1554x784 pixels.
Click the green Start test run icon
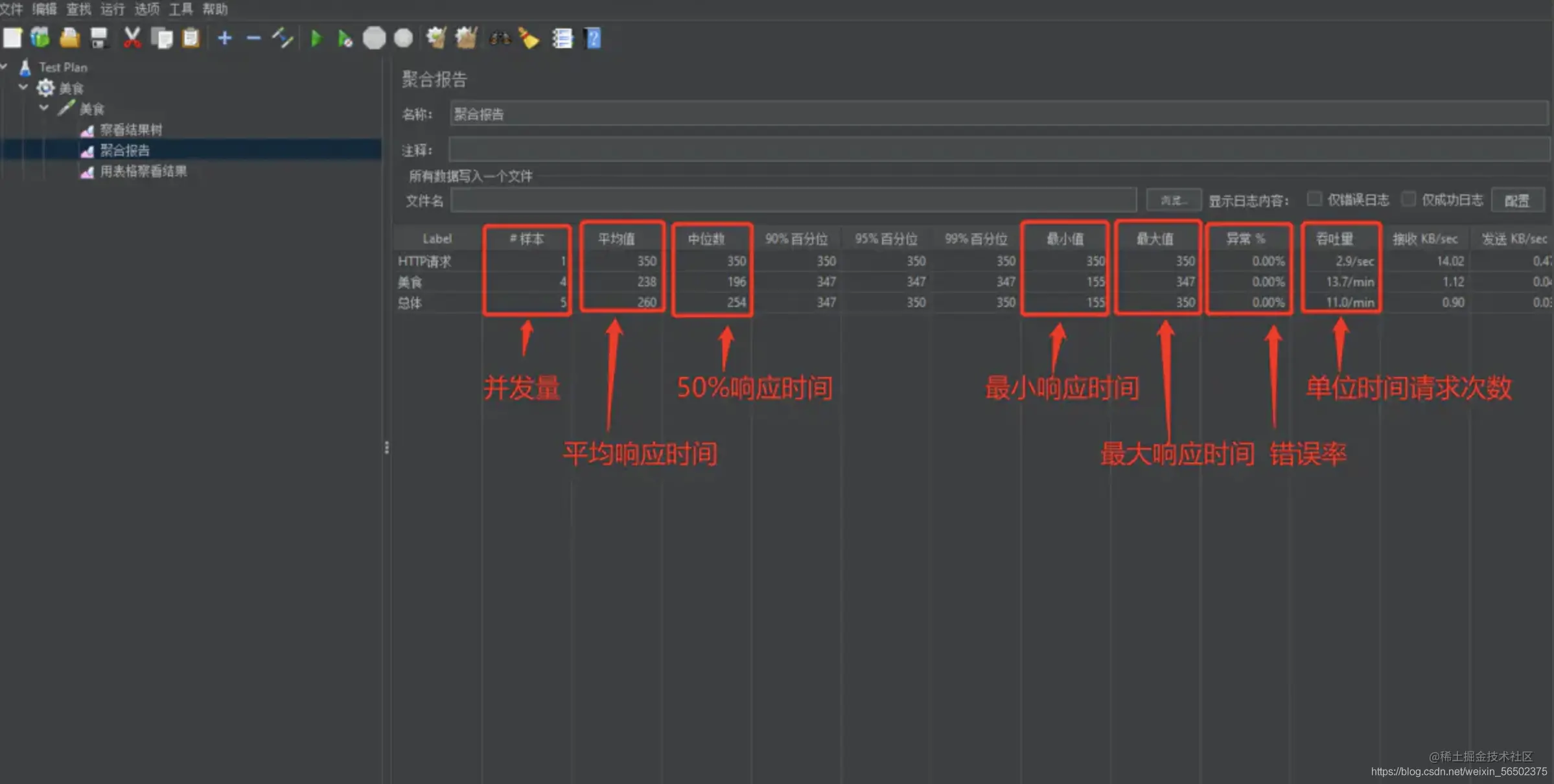[316, 39]
